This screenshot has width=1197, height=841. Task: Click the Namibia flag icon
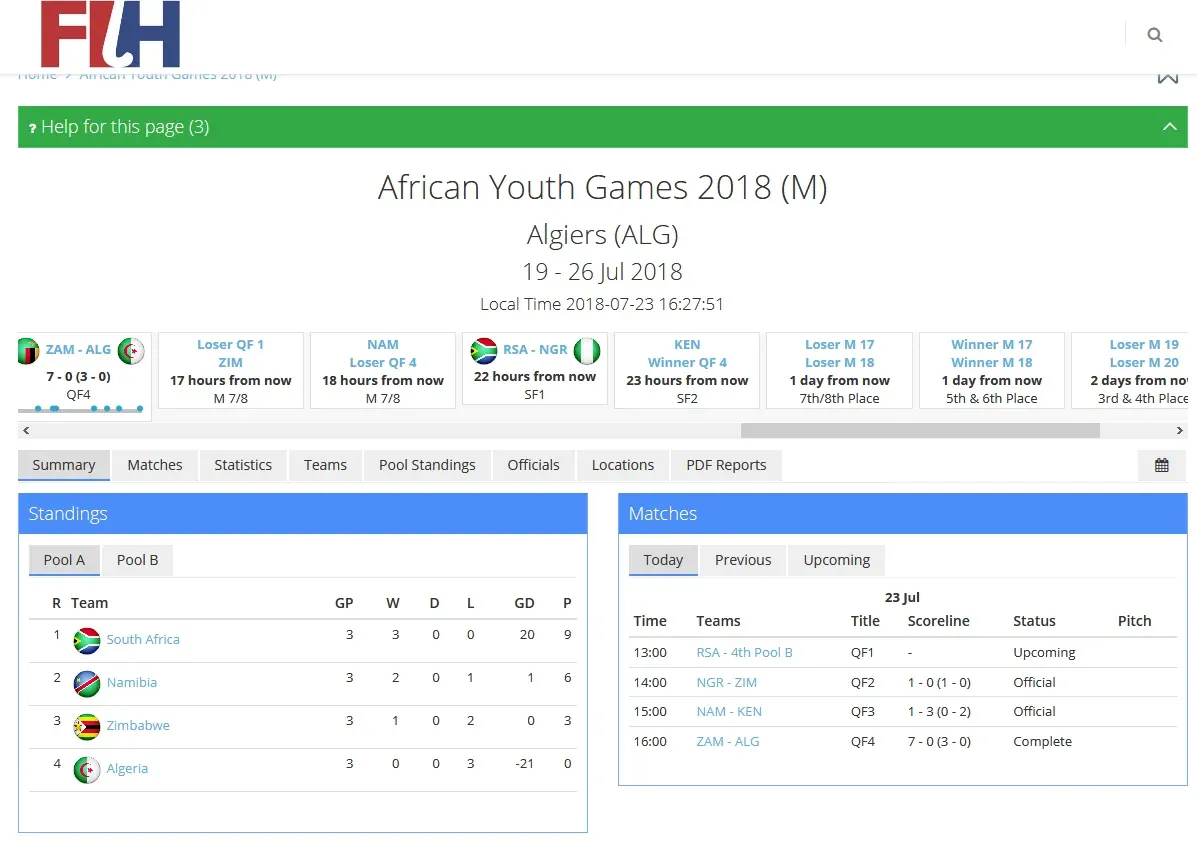pyautogui.click(x=87, y=683)
